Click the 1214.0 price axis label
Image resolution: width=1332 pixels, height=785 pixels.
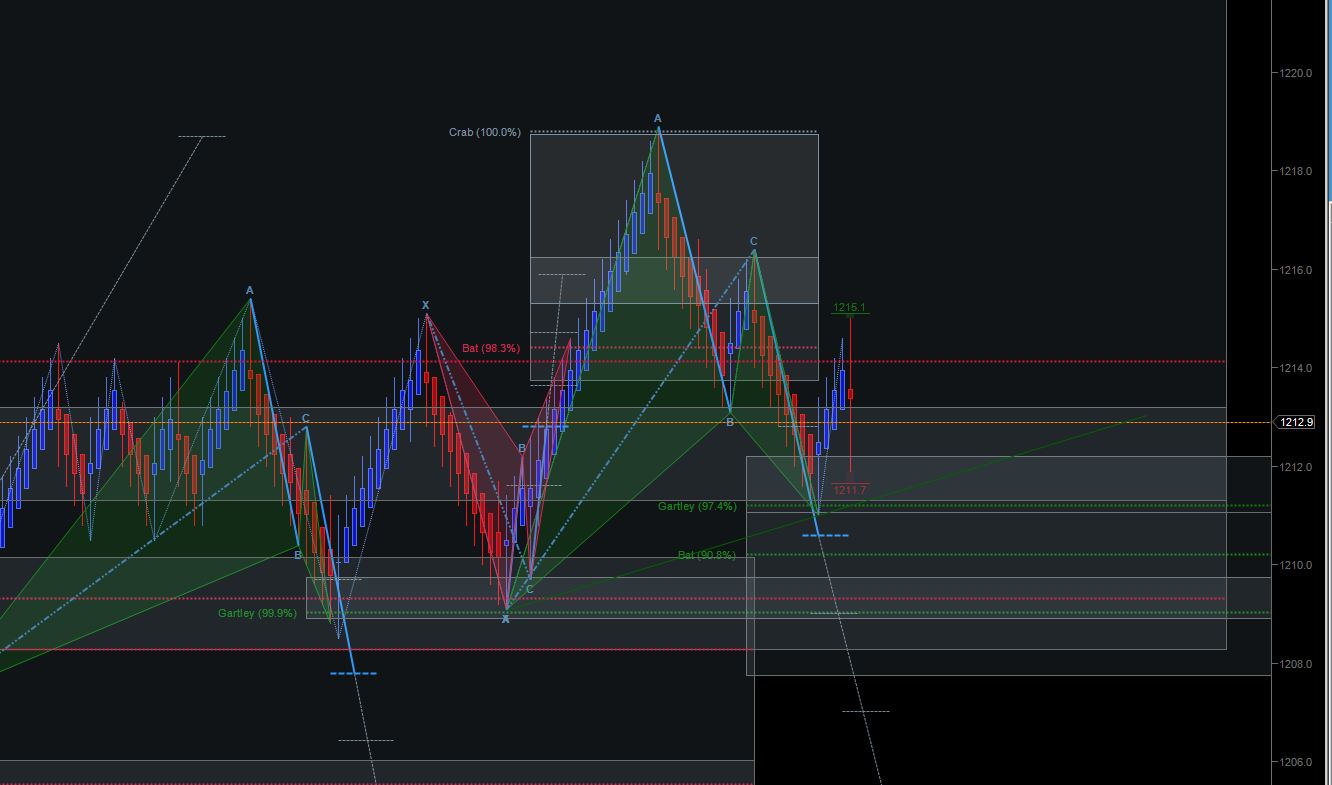click(x=1297, y=368)
